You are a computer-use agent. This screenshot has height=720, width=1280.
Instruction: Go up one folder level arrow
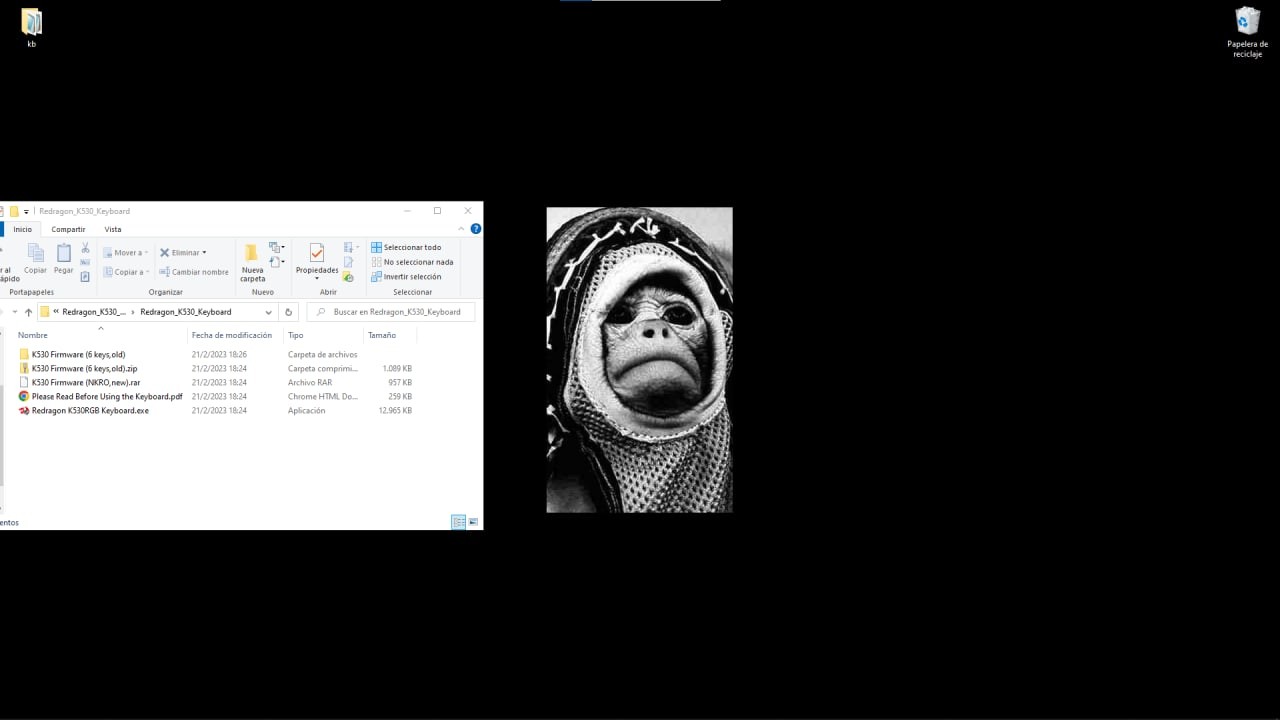28,312
